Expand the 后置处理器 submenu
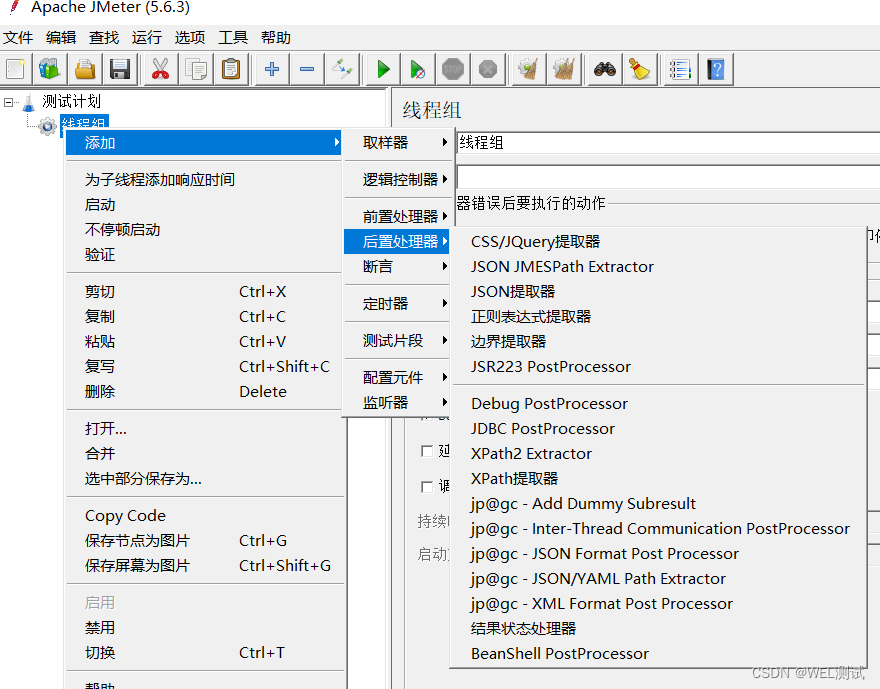 397,241
